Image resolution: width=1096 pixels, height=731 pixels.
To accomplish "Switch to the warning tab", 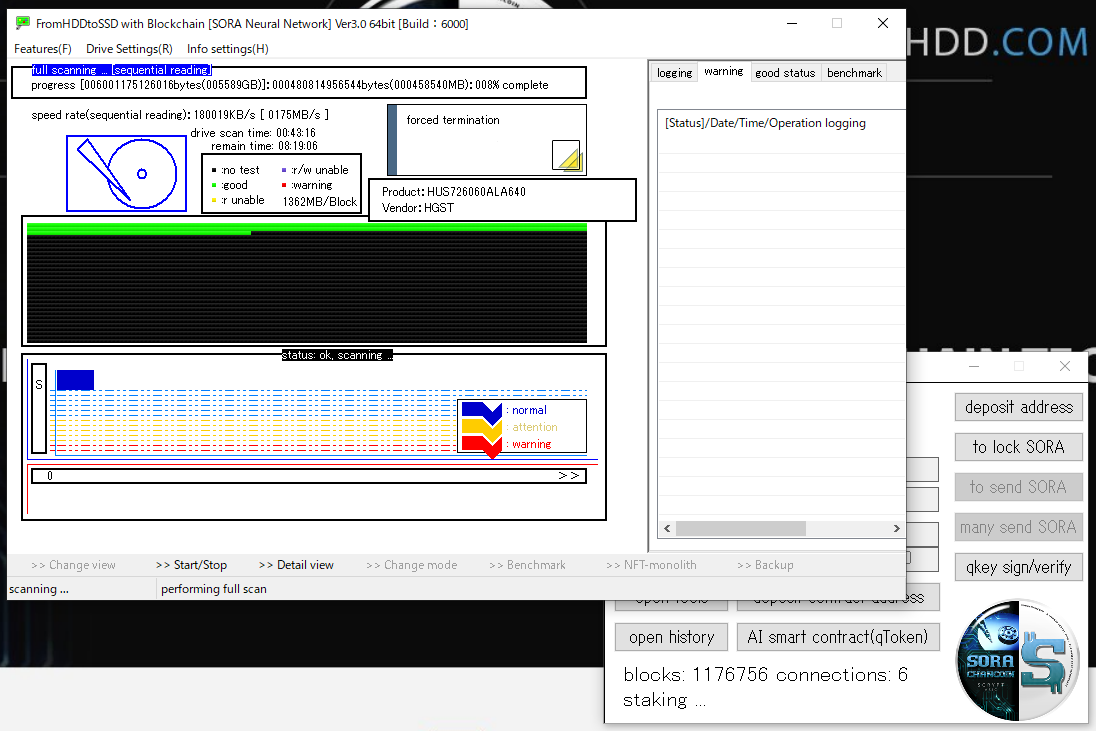I will pos(723,71).
